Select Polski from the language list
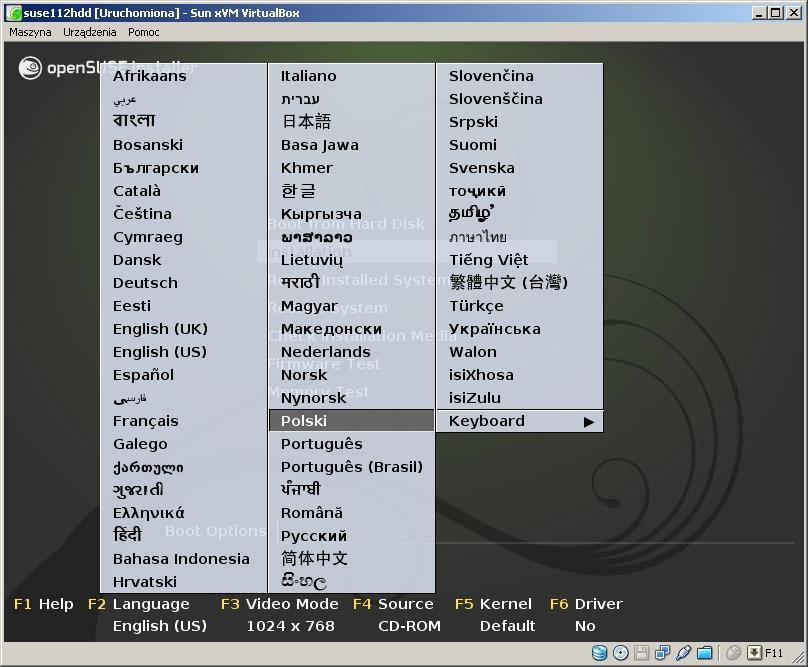The width and height of the screenshot is (808, 667). [x=351, y=421]
